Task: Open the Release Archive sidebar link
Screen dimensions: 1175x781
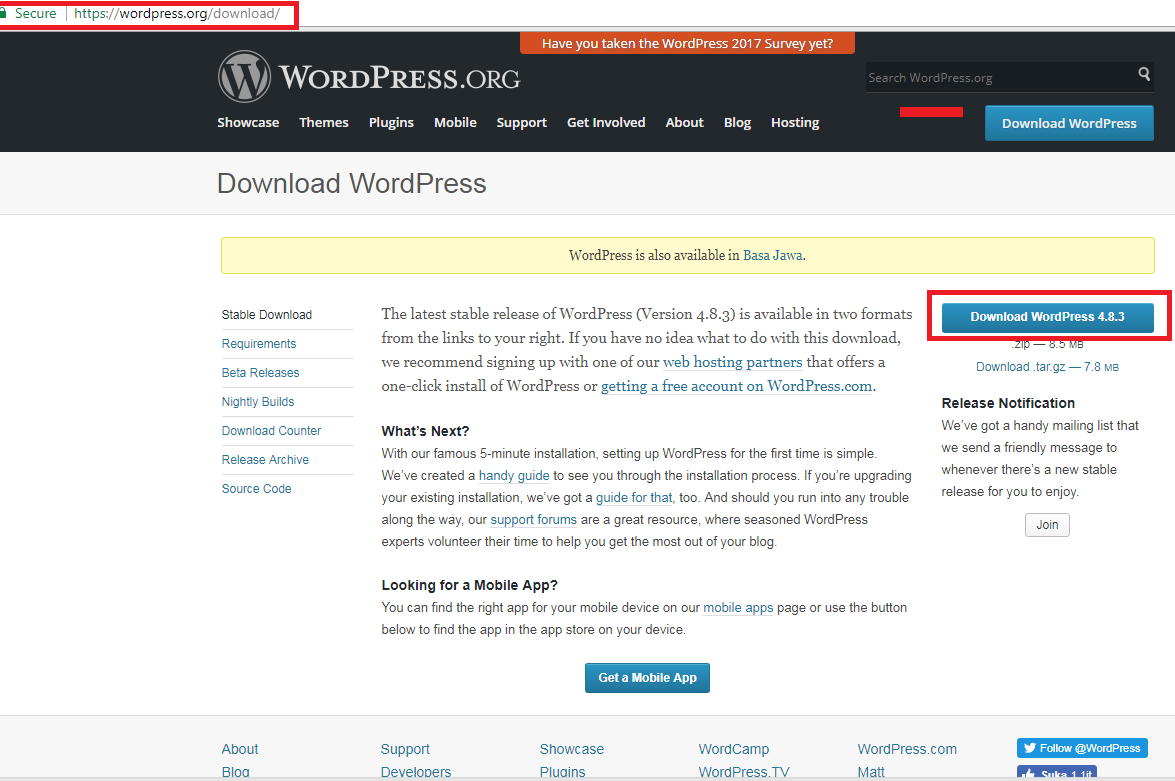Action: click(x=265, y=460)
